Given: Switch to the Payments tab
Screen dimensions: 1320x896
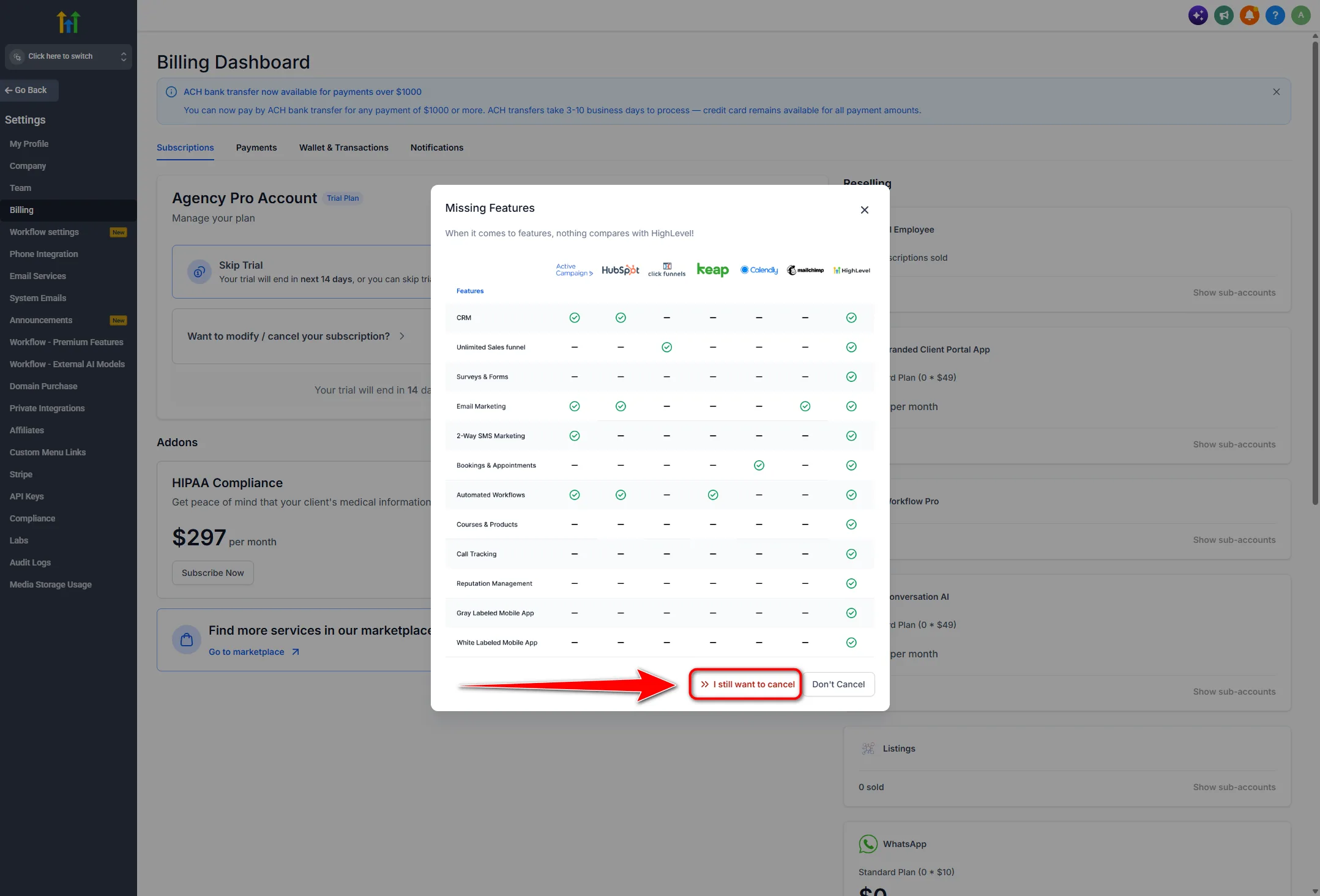Looking at the screenshot, I should [x=256, y=147].
